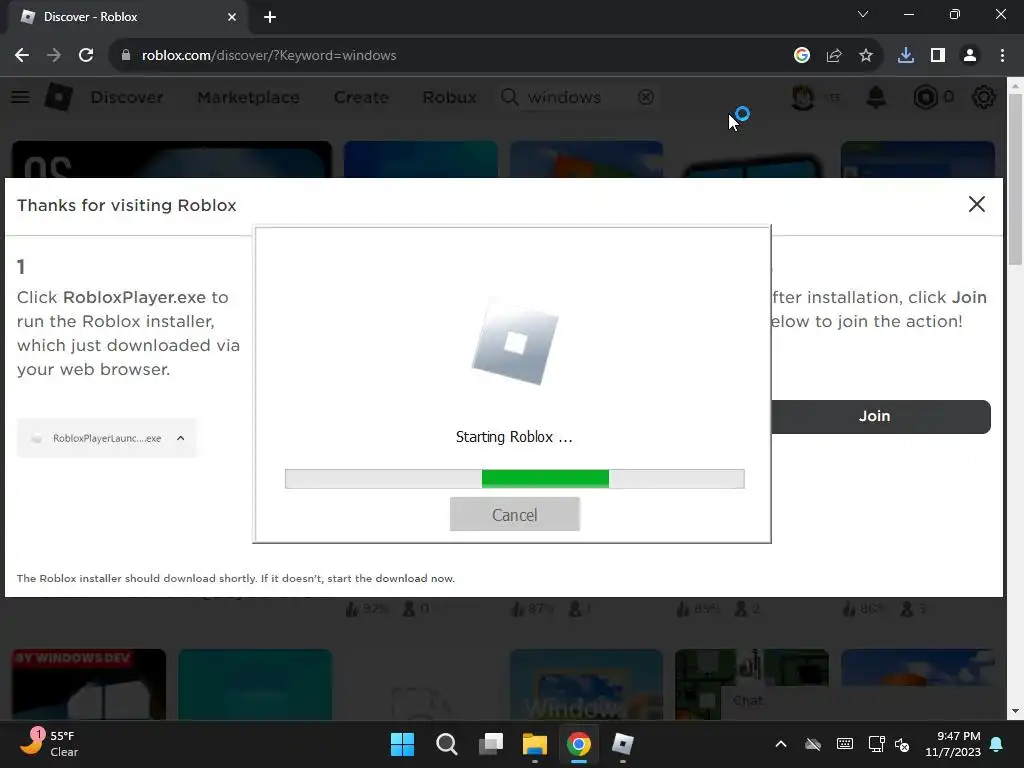The width and height of the screenshot is (1024, 768).
Task: Open the Chrome tab search chevron
Action: (863, 14)
